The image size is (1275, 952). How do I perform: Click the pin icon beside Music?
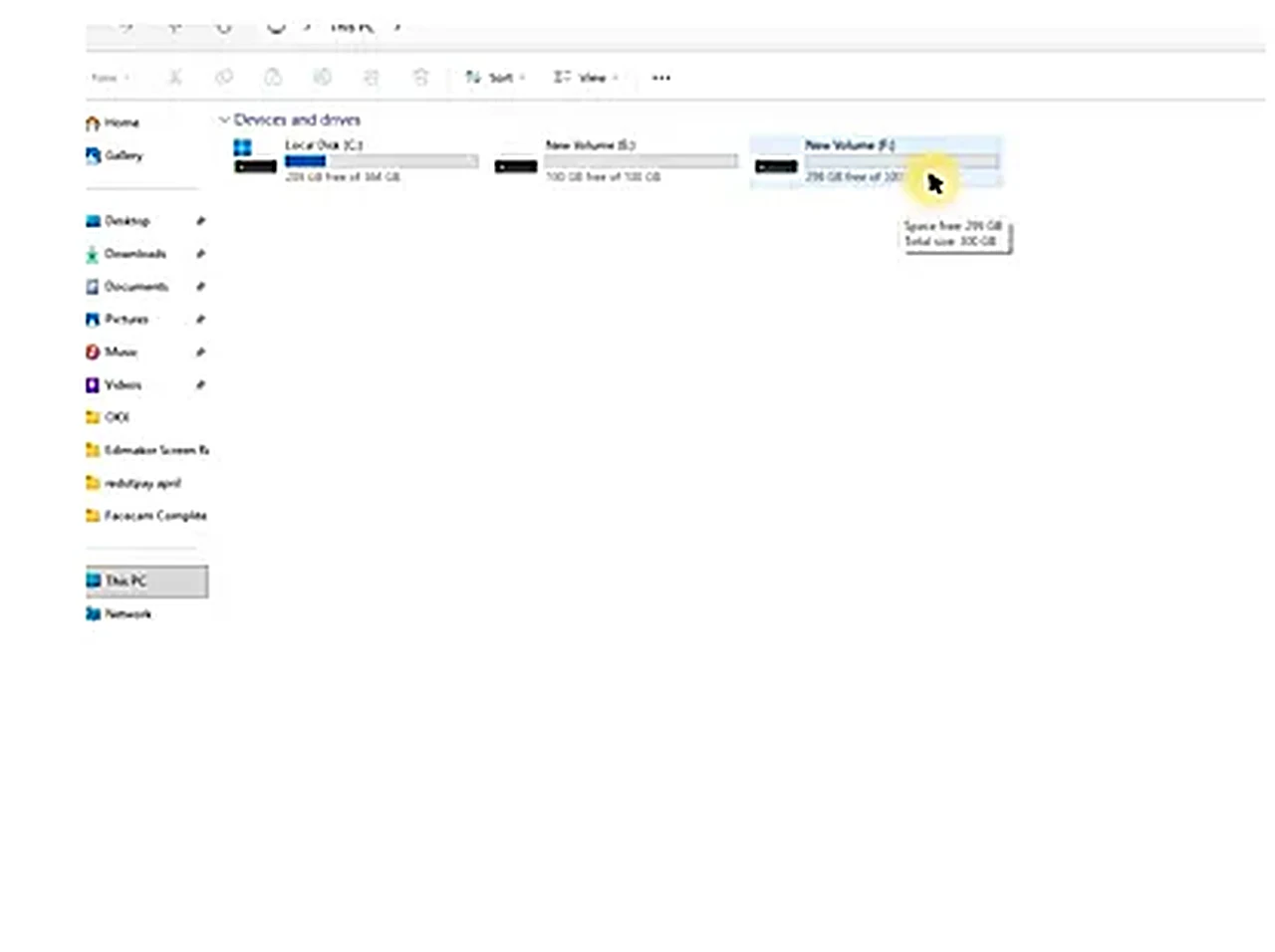[200, 353]
